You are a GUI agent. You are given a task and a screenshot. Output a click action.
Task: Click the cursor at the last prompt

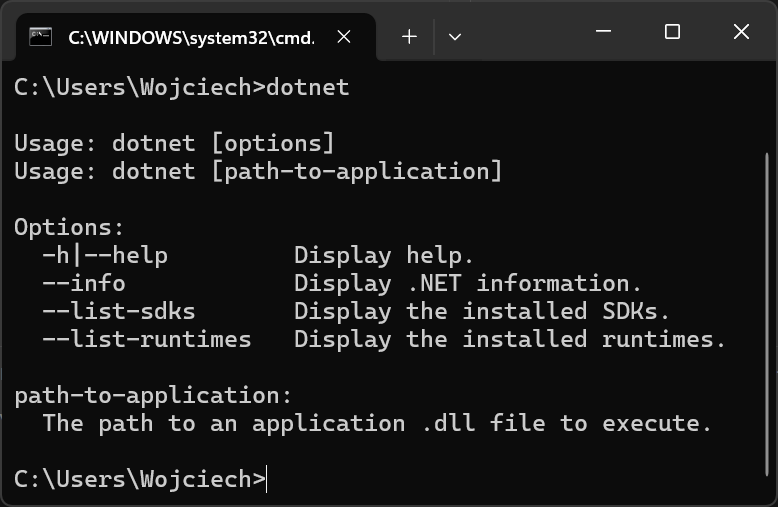[268, 479]
